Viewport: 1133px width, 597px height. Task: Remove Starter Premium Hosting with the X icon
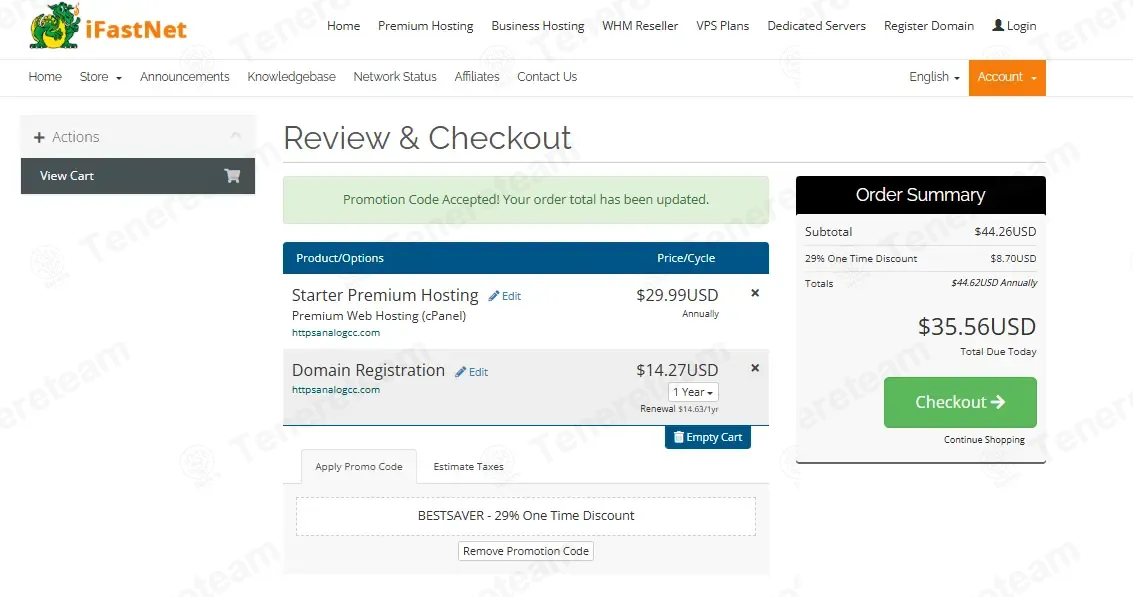[x=755, y=293]
